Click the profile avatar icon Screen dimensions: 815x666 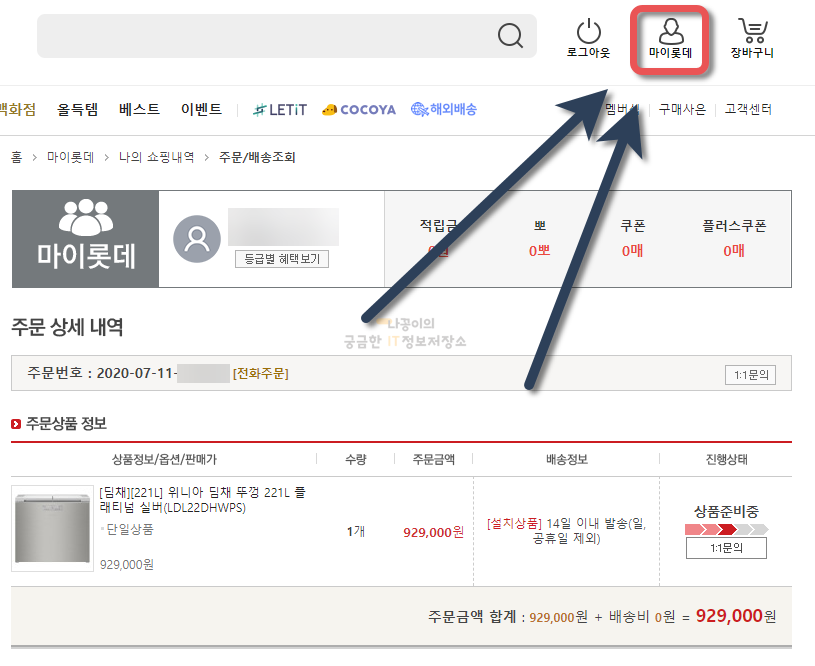point(197,239)
